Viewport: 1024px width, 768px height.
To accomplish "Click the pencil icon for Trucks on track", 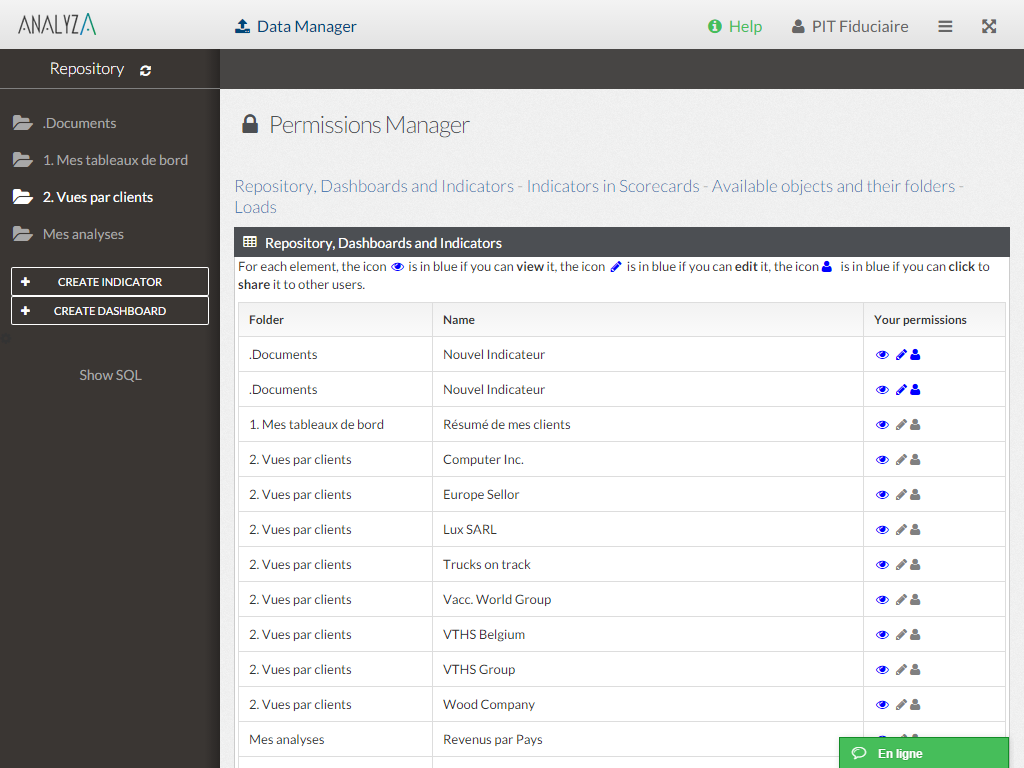I will click(x=901, y=565).
